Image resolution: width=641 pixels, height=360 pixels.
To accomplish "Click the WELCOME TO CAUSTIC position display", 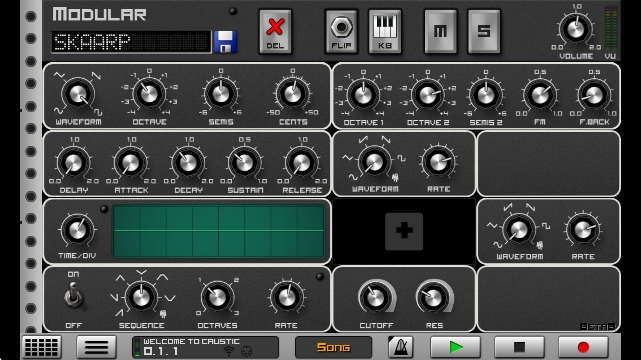I will 205,347.
